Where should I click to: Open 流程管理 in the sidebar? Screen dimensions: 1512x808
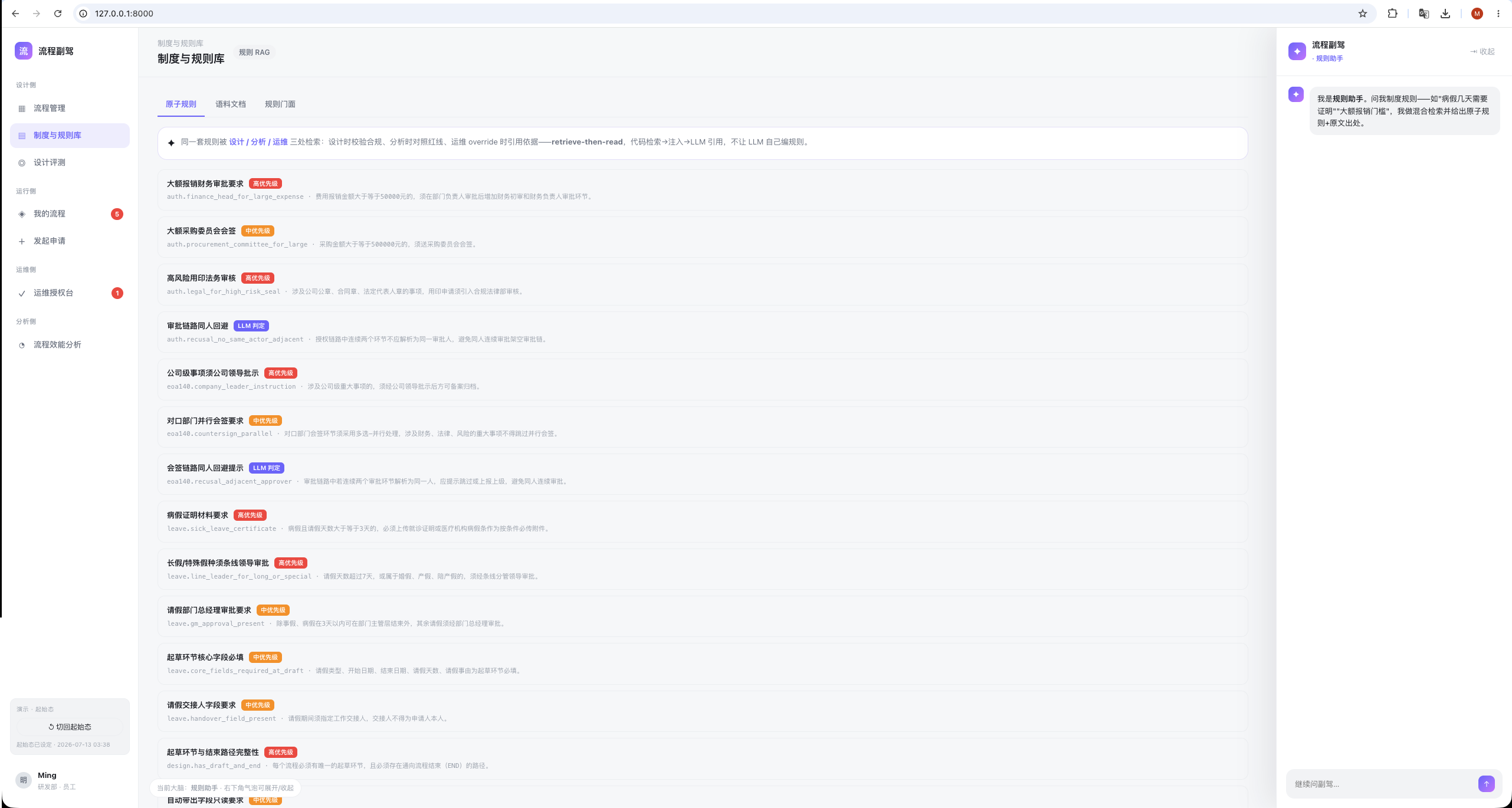click(70, 109)
